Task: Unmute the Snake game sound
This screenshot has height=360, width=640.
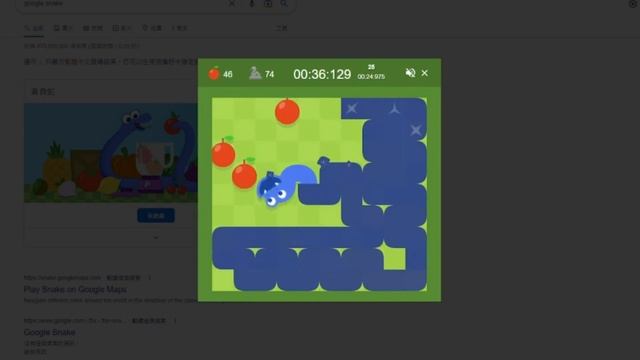Action: [410, 73]
